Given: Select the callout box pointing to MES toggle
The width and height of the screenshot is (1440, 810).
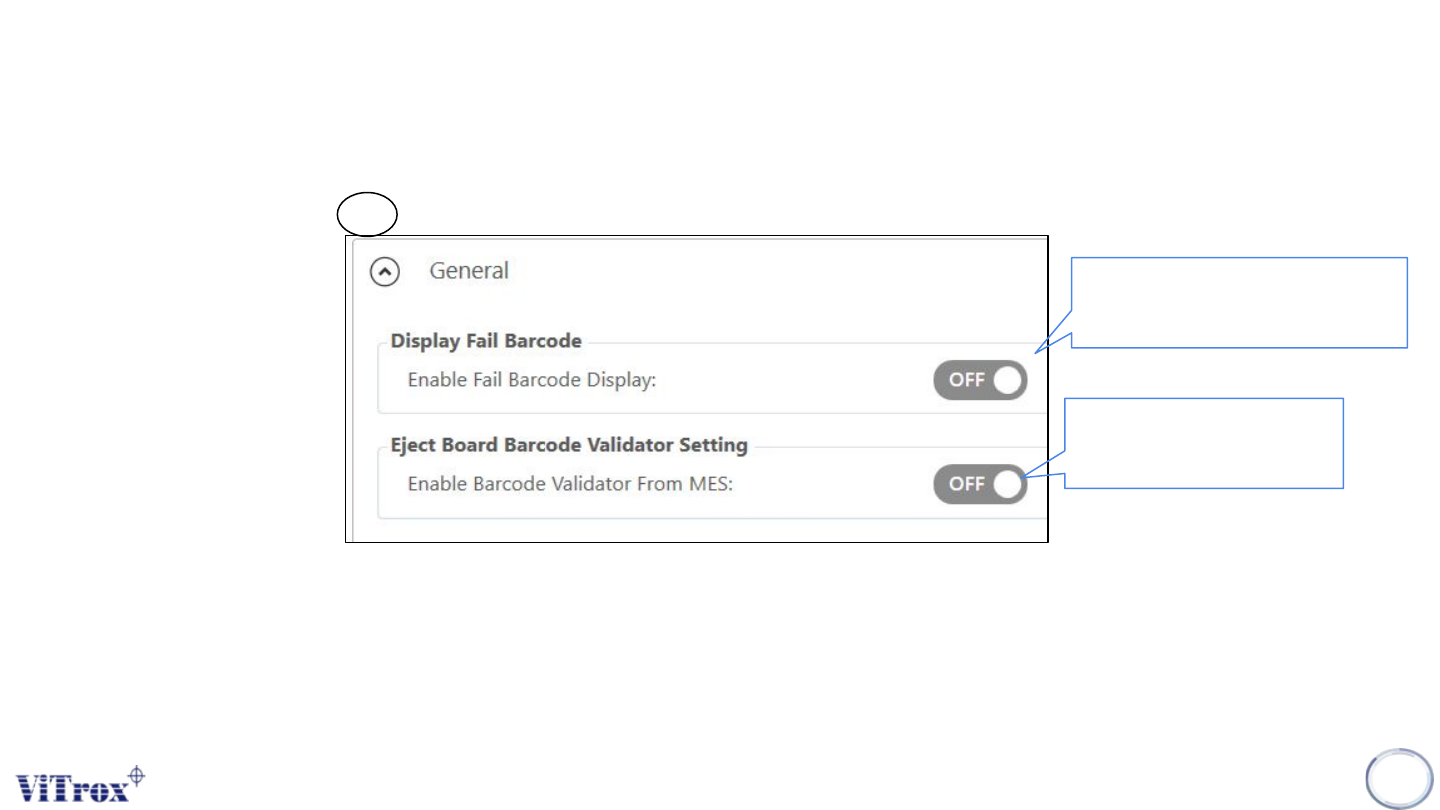Looking at the screenshot, I should [x=1204, y=443].
